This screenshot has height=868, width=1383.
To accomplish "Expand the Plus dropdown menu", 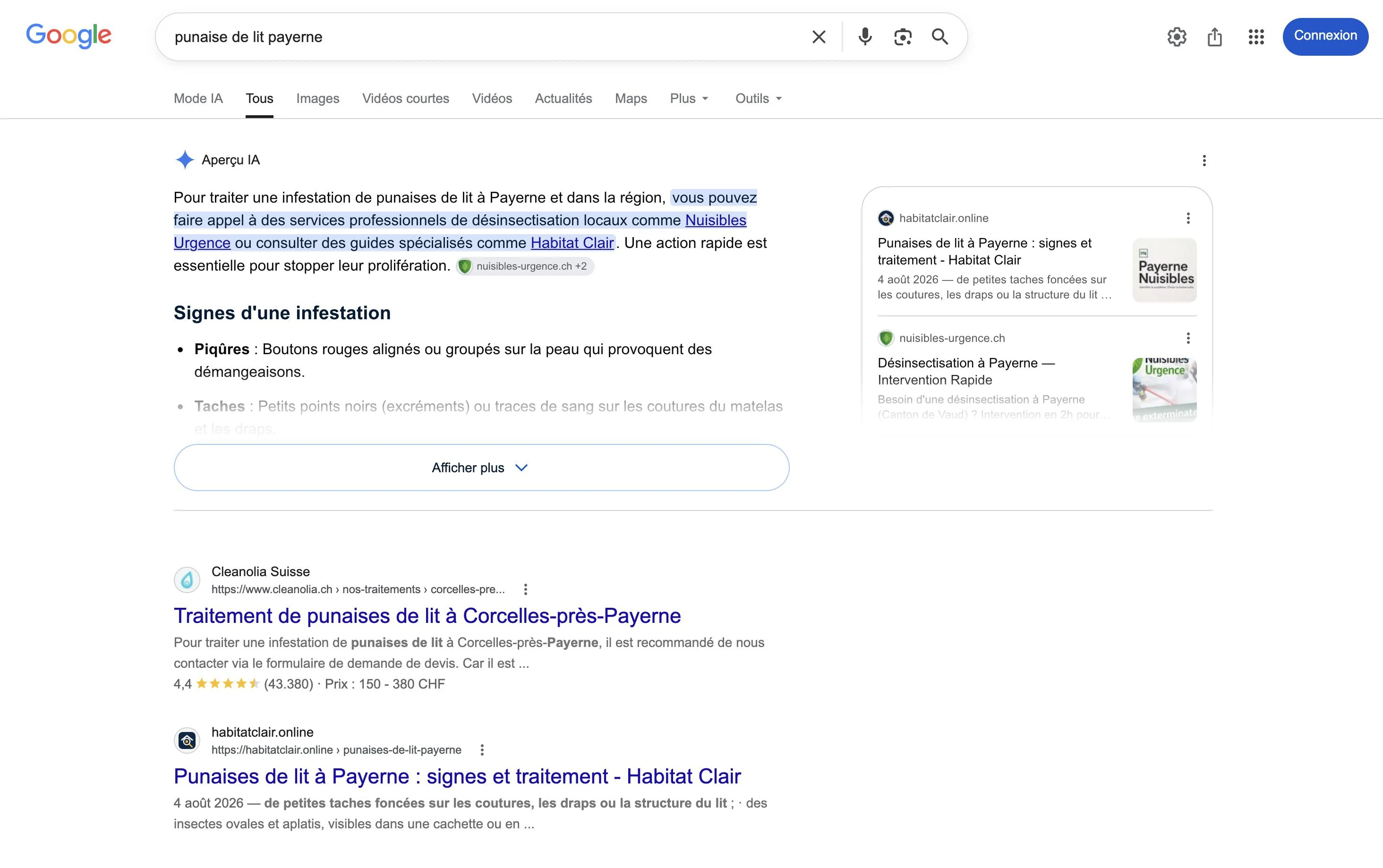I will [x=689, y=98].
